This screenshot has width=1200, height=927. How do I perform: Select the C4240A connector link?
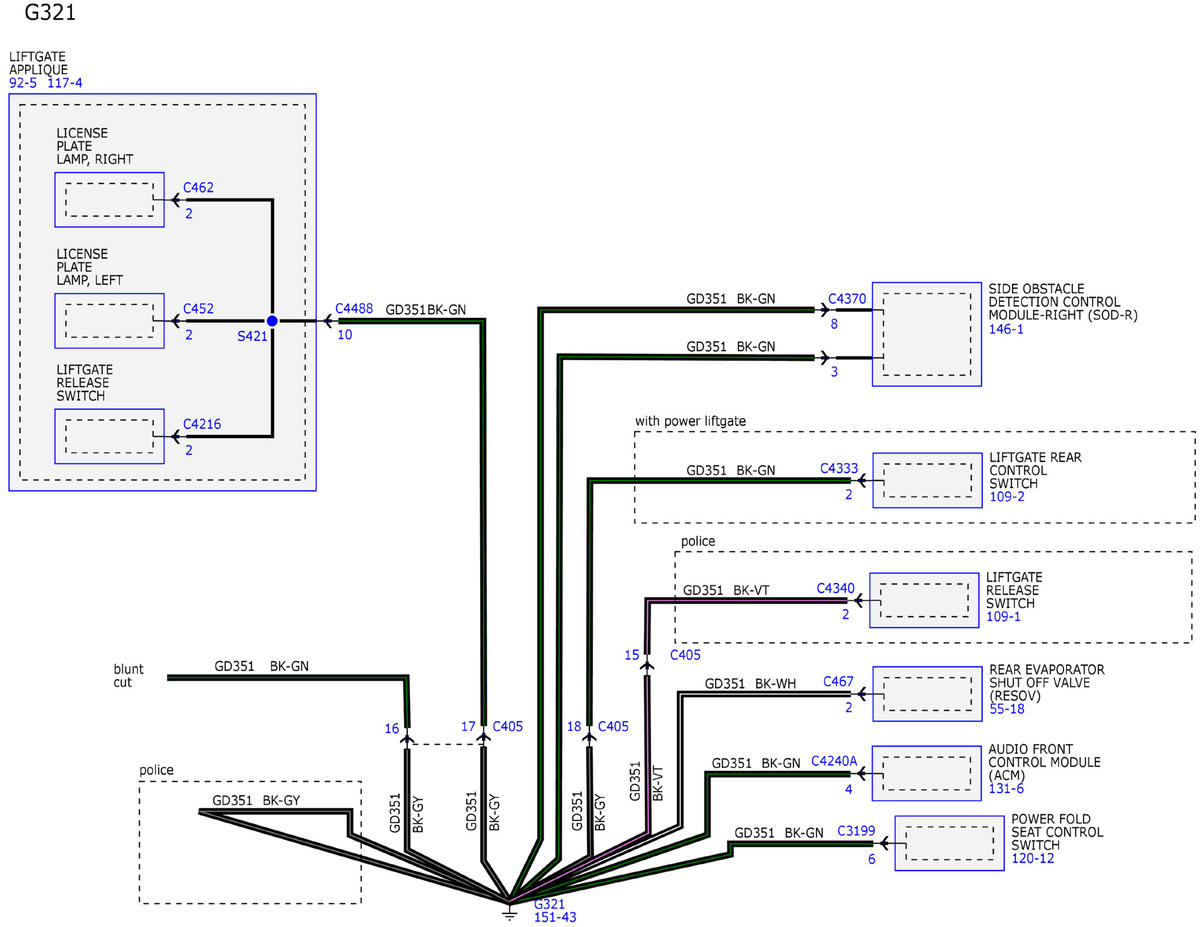[x=834, y=761]
